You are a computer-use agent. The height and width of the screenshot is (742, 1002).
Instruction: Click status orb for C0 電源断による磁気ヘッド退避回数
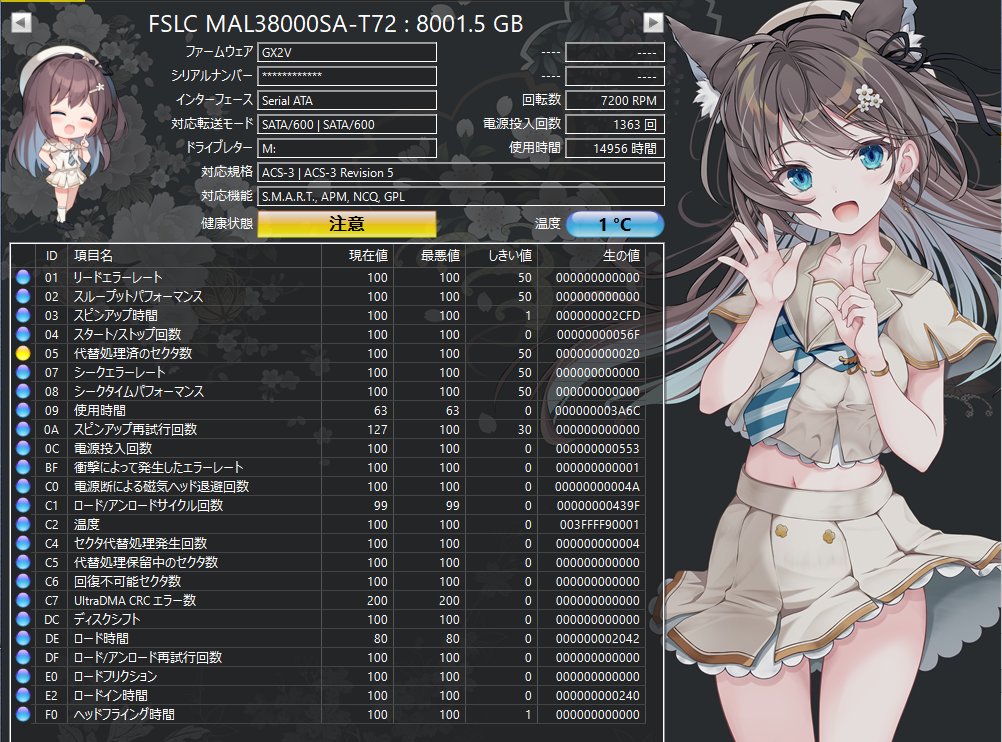point(23,486)
